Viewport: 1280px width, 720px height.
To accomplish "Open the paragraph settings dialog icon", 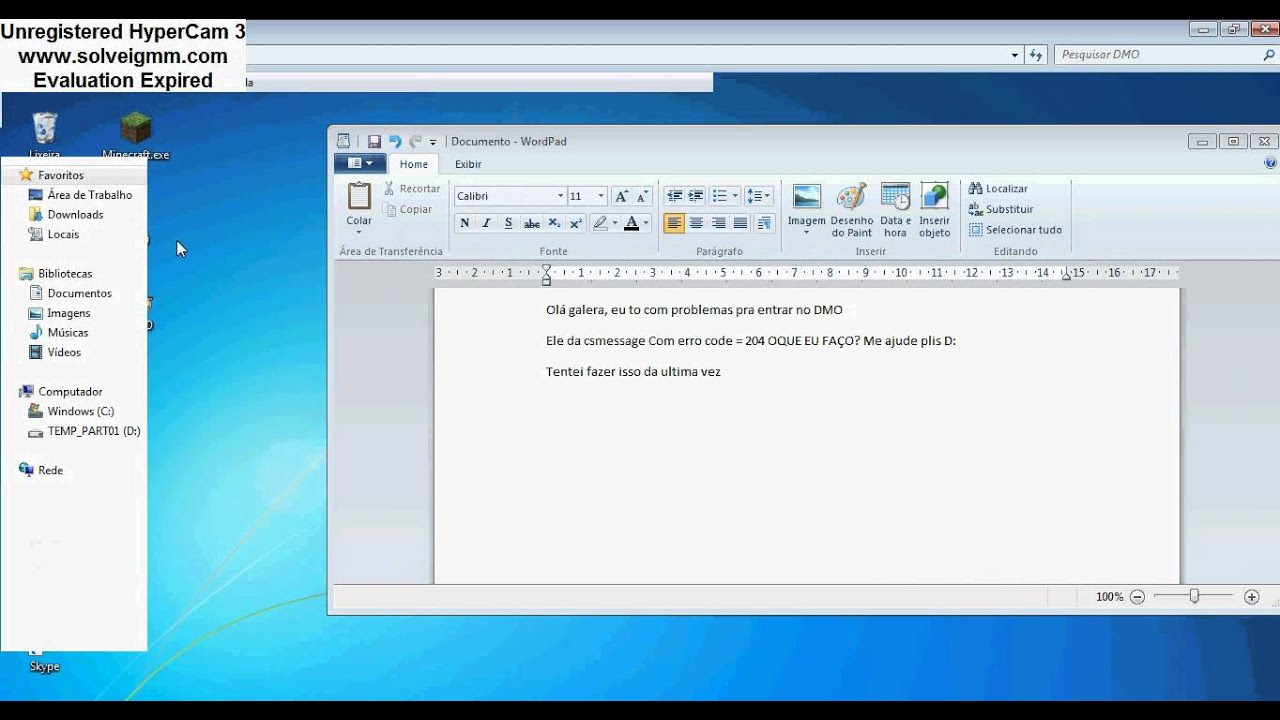I will (764, 223).
